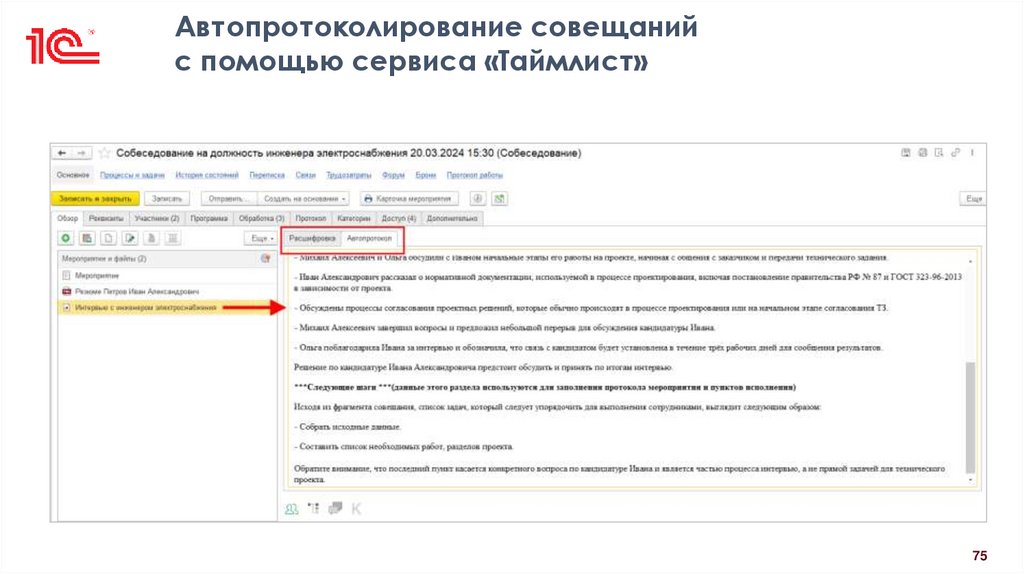Switch to the Обзор tab
This screenshot has height=574, width=1024.
pyautogui.click(x=67, y=219)
